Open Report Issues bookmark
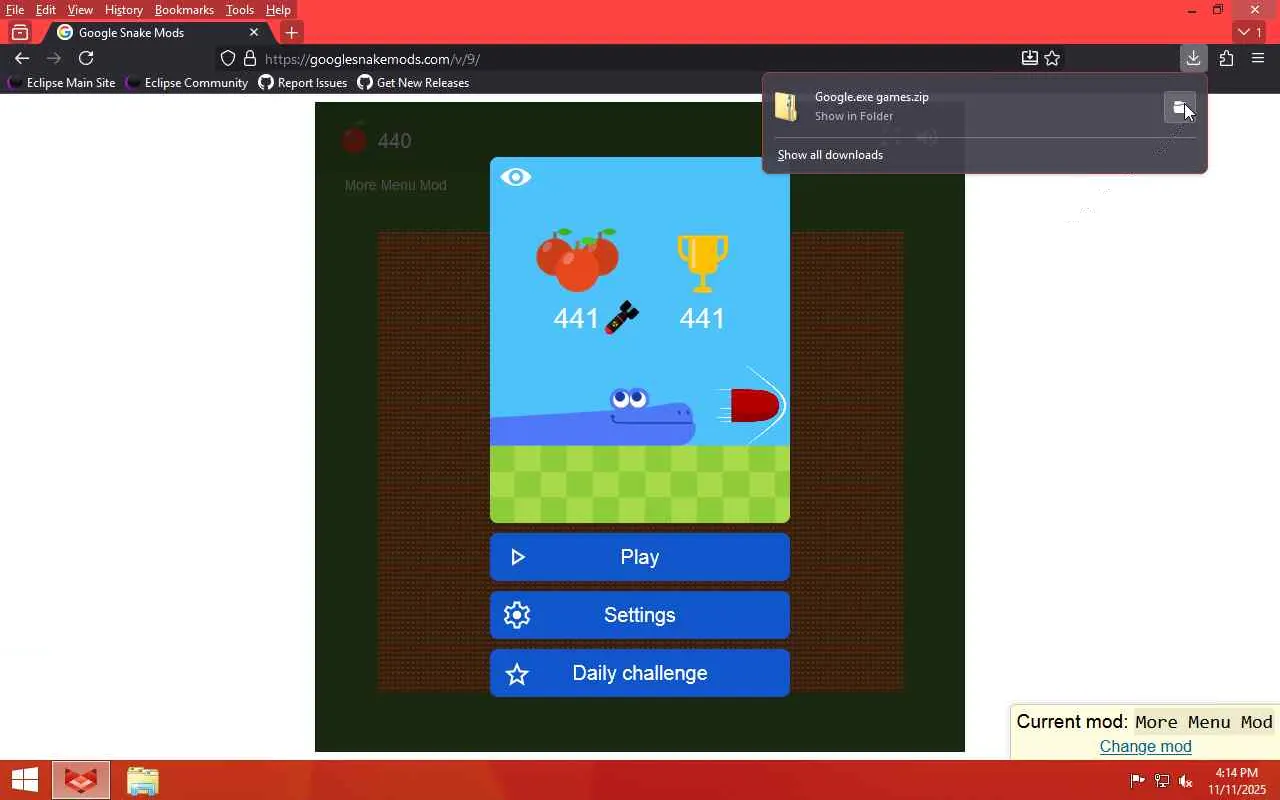 click(303, 83)
